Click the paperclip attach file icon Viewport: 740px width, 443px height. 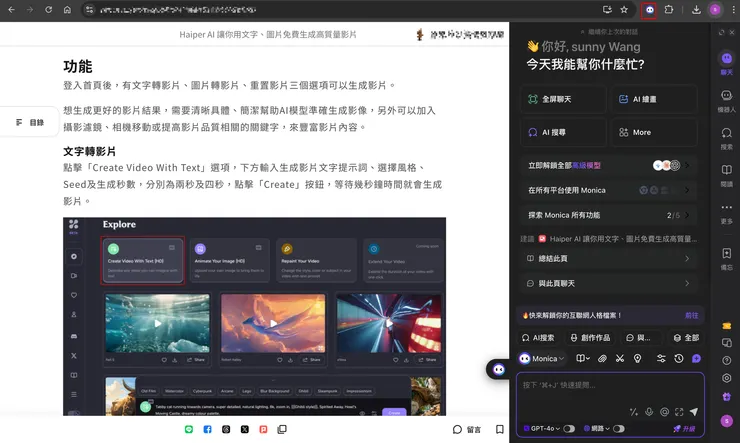(602, 359)
